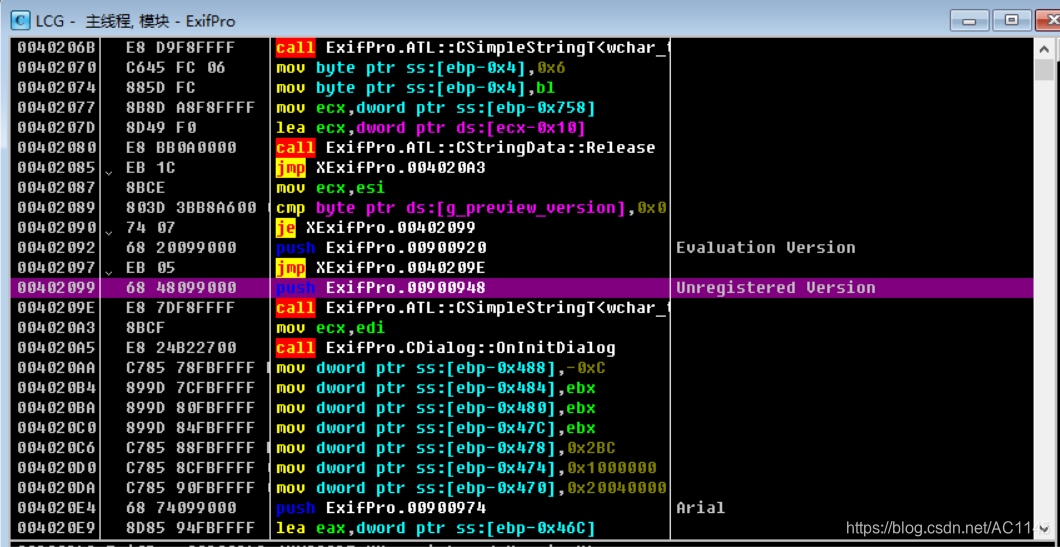Select 'lea ecx,dword ptr ds:[ecx-0x10]' line
The width and height of the screenshot is (1060, 547).
pos(430,128)
